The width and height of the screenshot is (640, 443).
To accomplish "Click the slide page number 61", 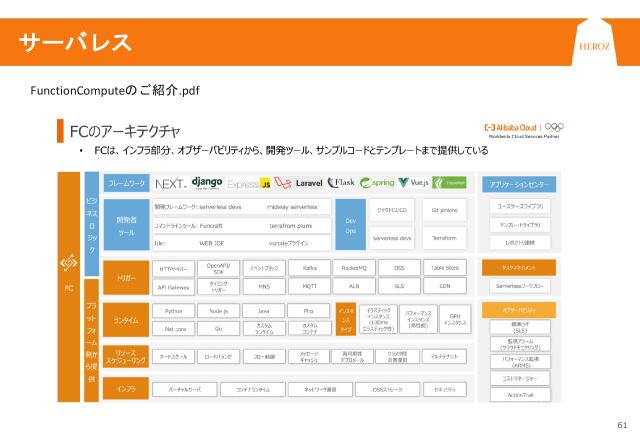I will 622,425.
